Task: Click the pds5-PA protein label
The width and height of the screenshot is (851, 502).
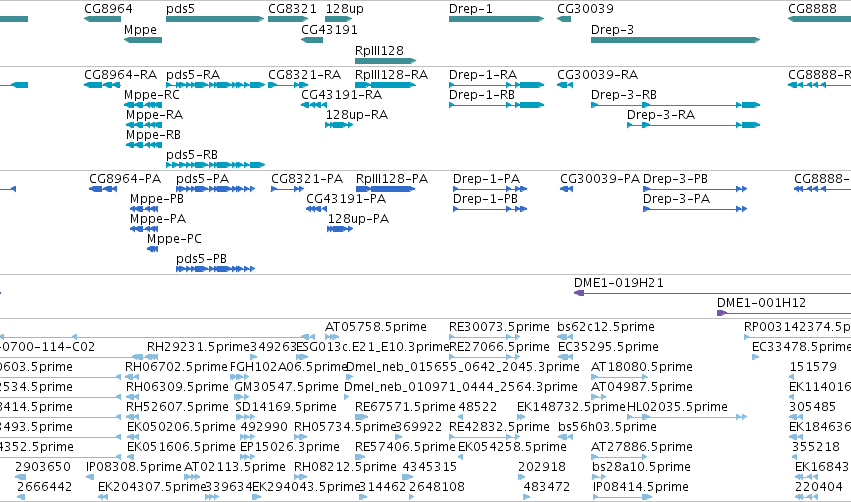Action: [x=202, y=179]
